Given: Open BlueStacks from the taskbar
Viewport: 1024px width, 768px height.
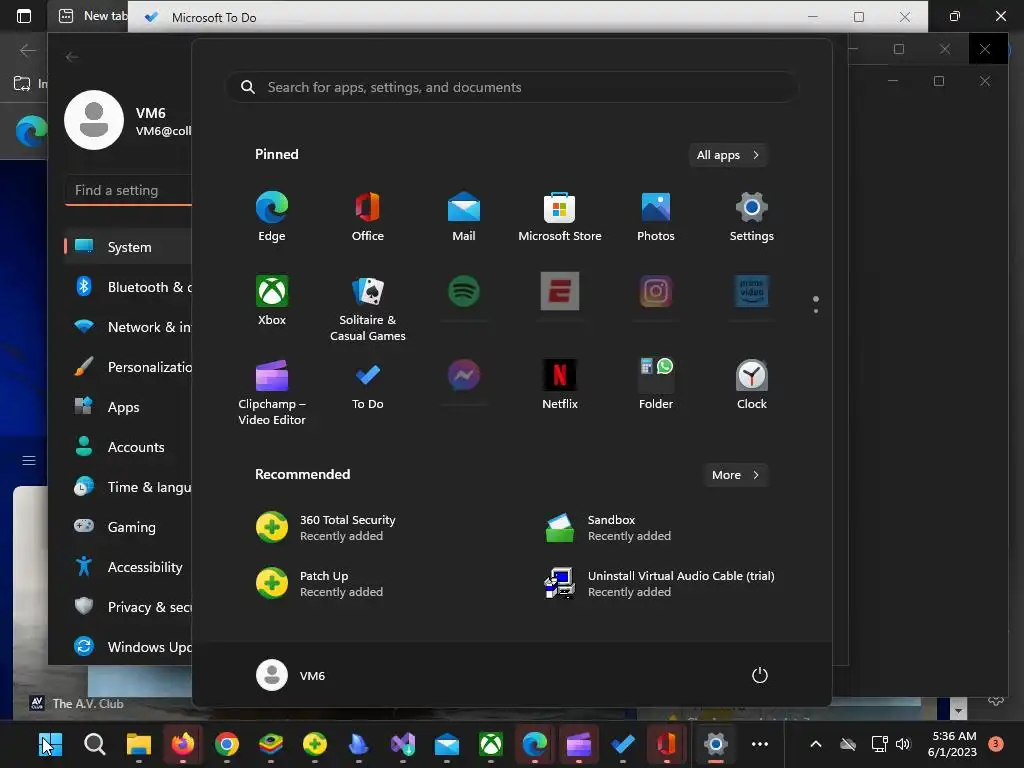Looking at the screenshot, I should (x=270, y=744).
